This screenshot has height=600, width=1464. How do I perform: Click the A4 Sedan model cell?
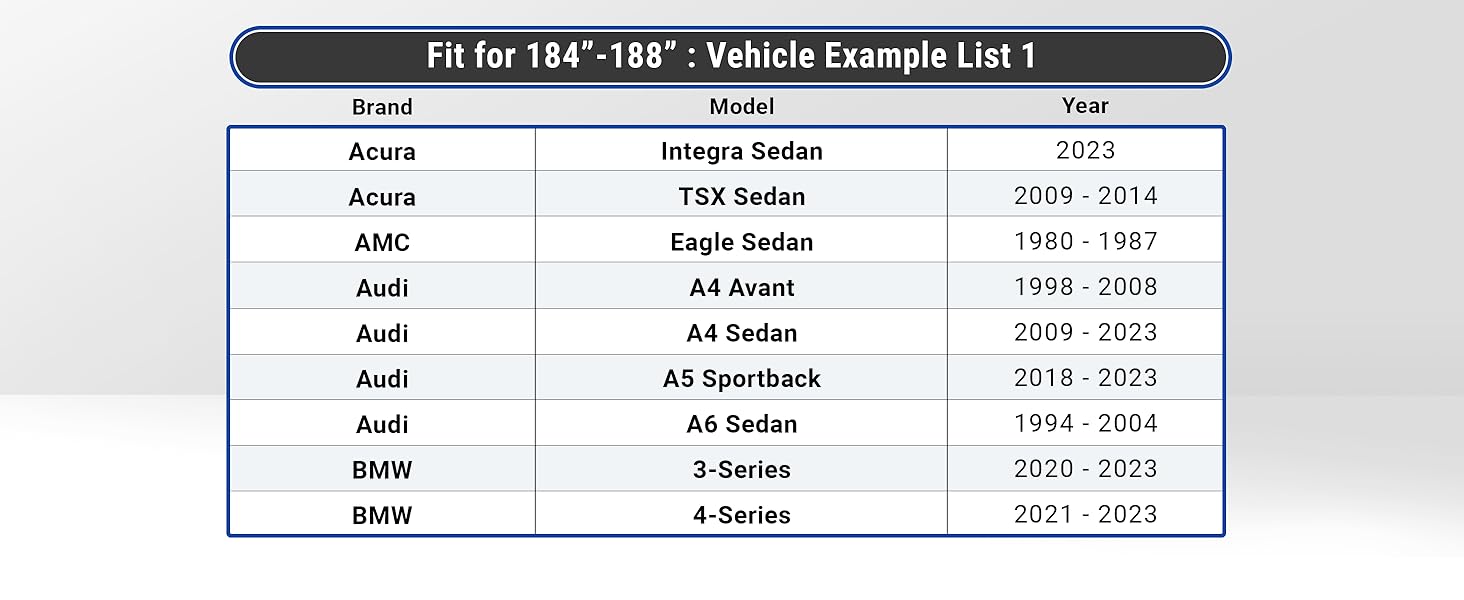742,332
